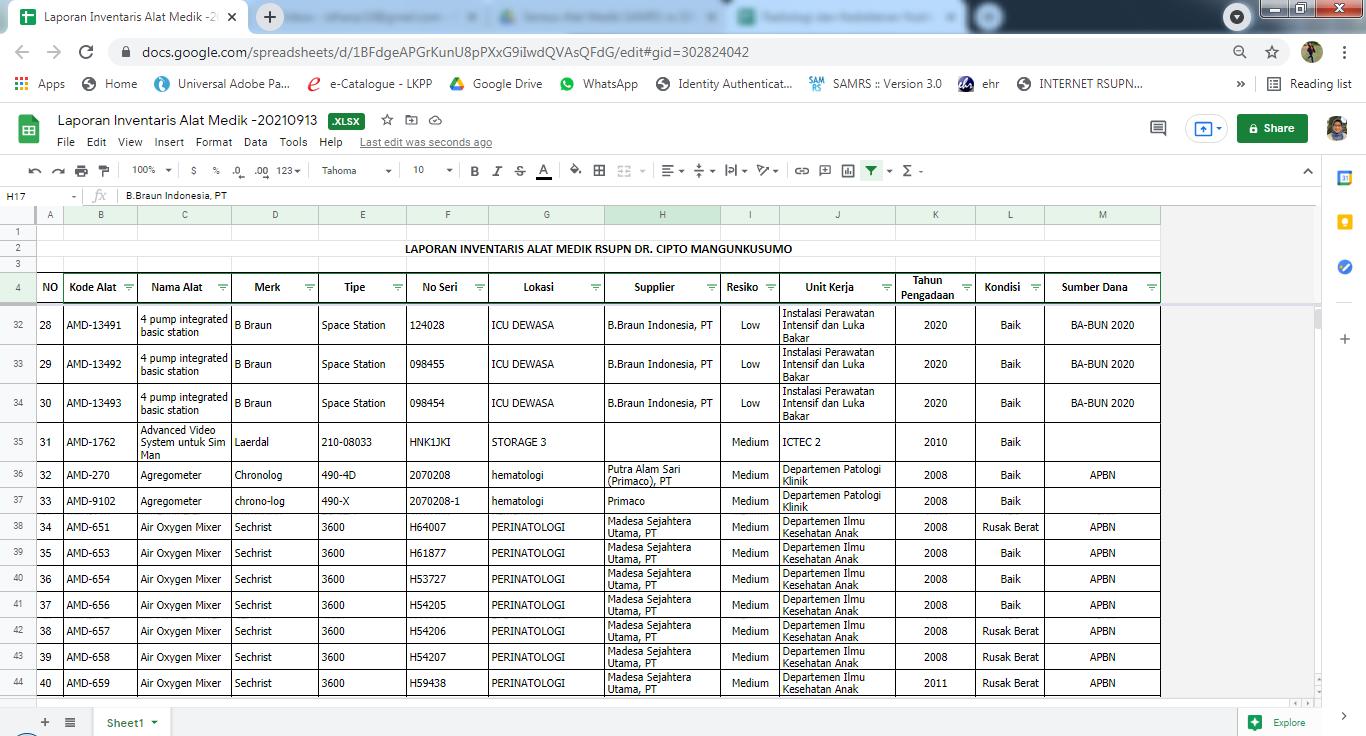1366x736 pixels.
Task: Move document using folder icon
Action: 411,120
